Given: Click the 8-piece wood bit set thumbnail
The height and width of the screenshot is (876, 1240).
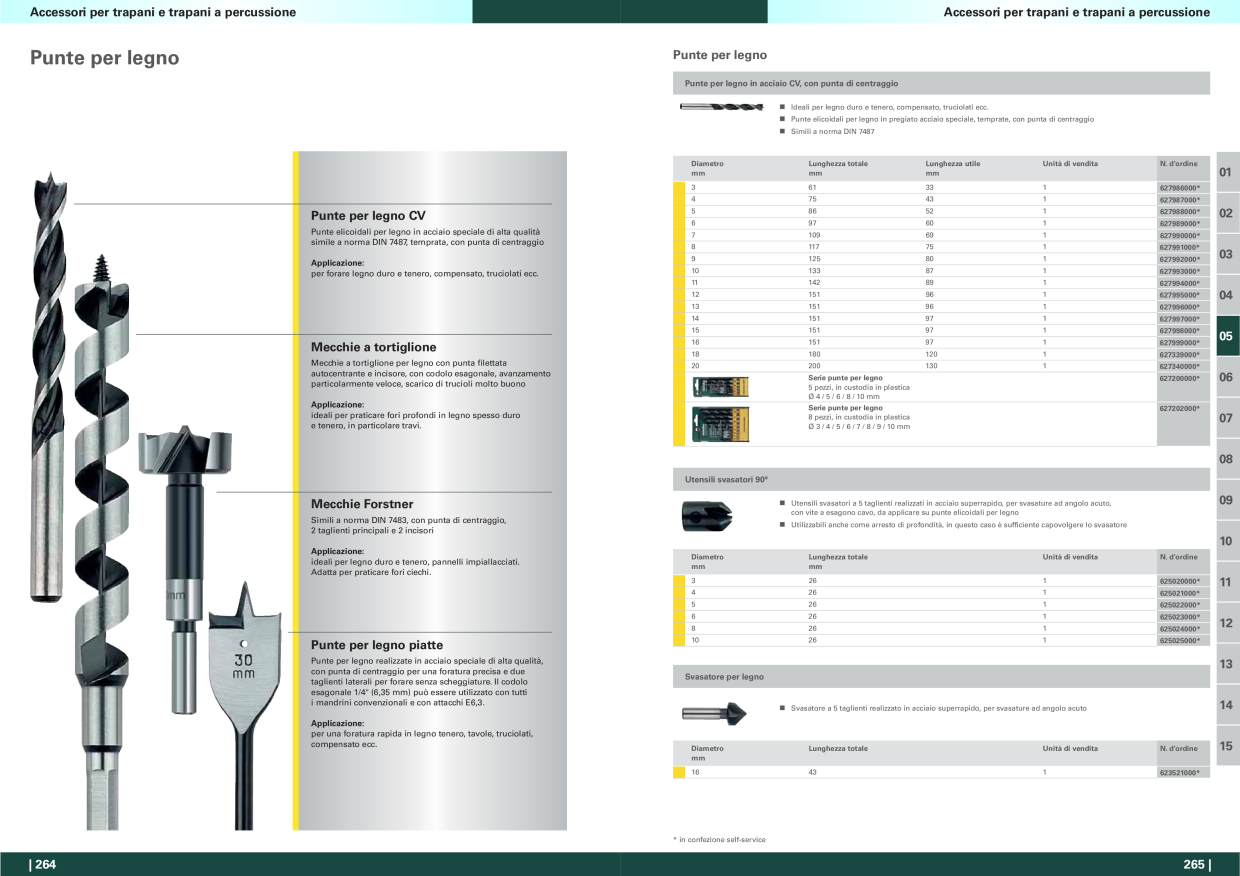Looking at the screenshot, I should click(x=721, y=425).
